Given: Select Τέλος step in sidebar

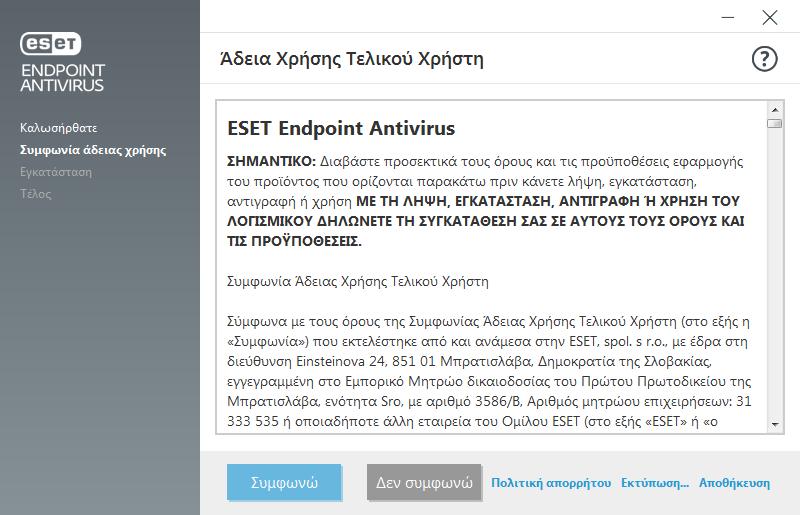Looking at the screenshot, I should click(x=36, y=194).
